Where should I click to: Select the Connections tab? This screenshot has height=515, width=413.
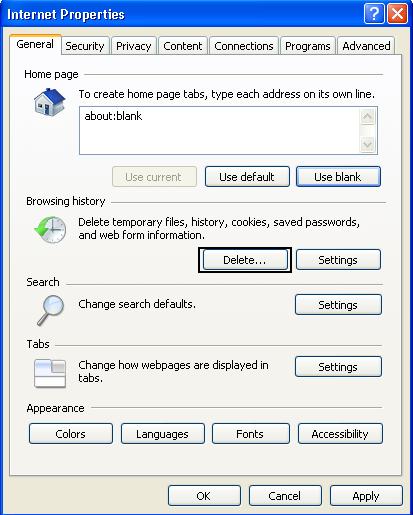coord(244,46)
